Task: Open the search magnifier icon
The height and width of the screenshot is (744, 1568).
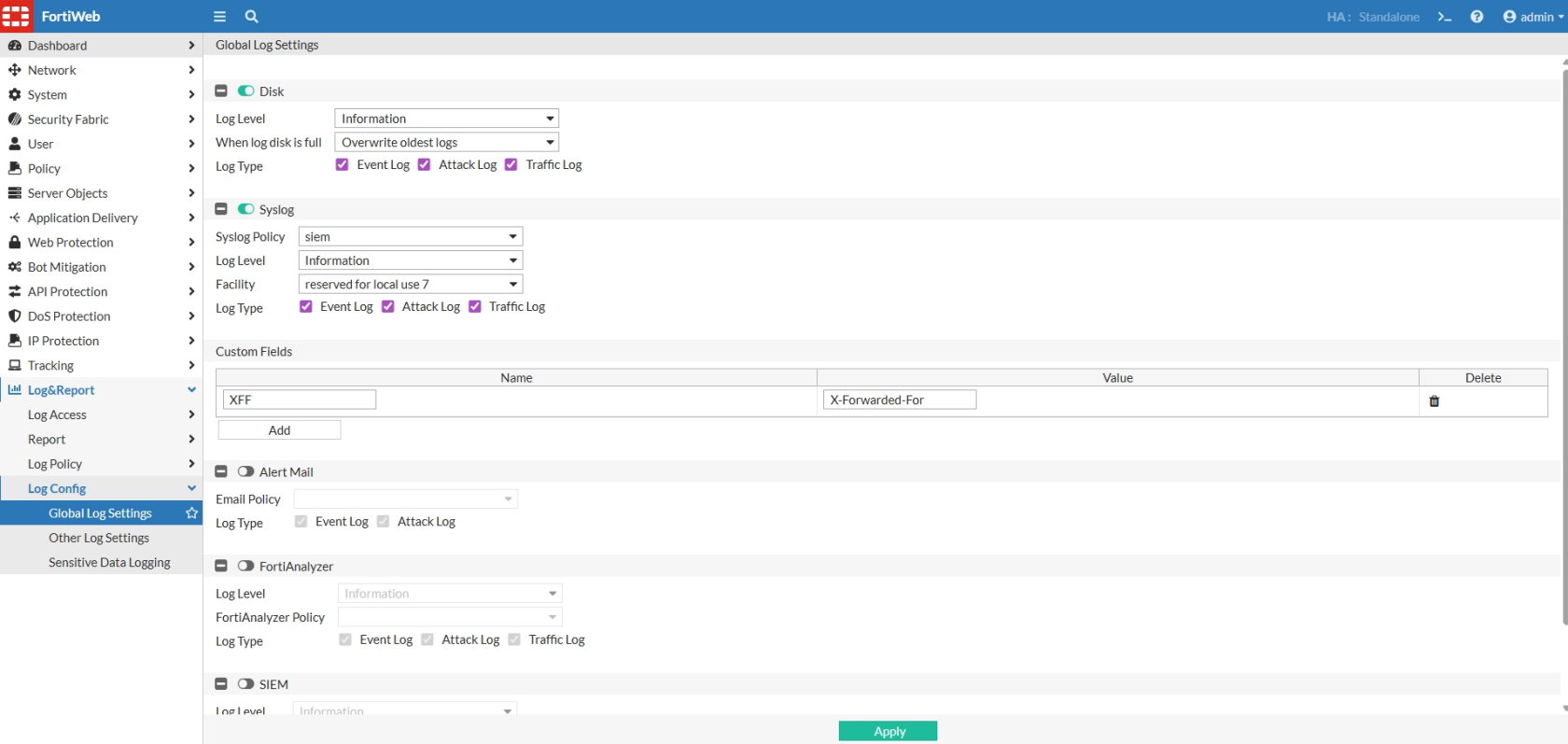Action: [251, 16]
